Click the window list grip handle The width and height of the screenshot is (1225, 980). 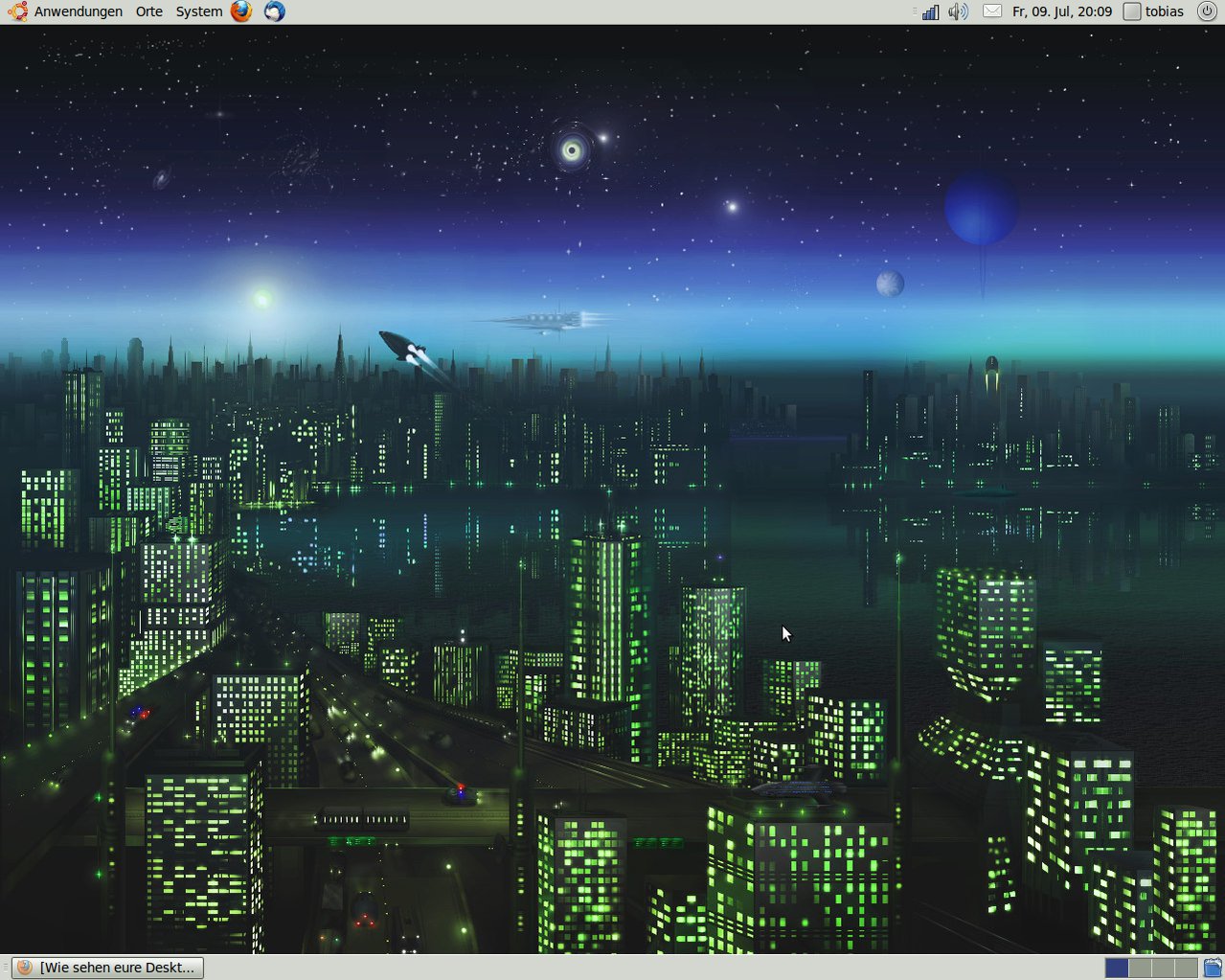pyautogui.click(x=5, y=968)
